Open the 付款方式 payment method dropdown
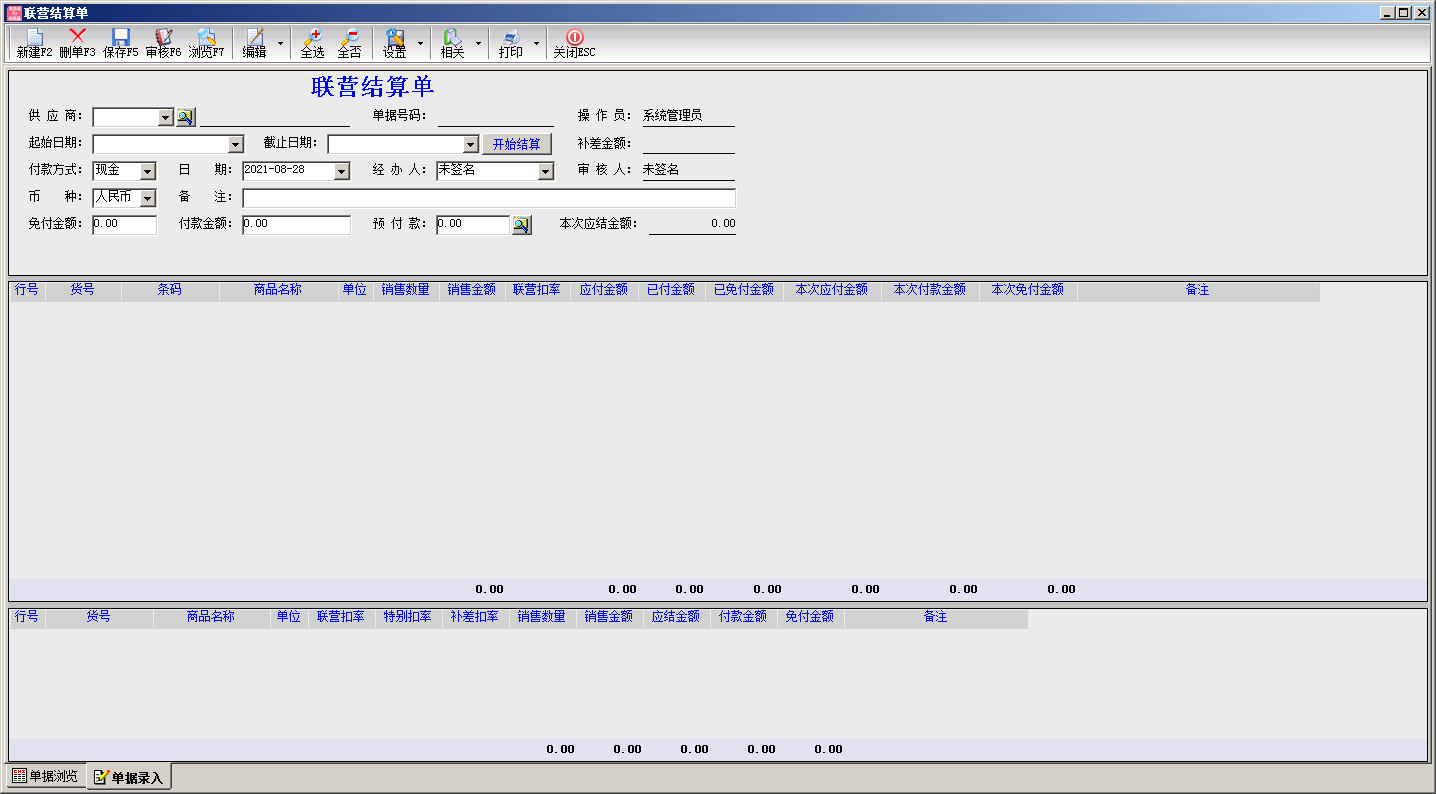Viewport: 1436px width, 794px height. [x=148, y=172]
